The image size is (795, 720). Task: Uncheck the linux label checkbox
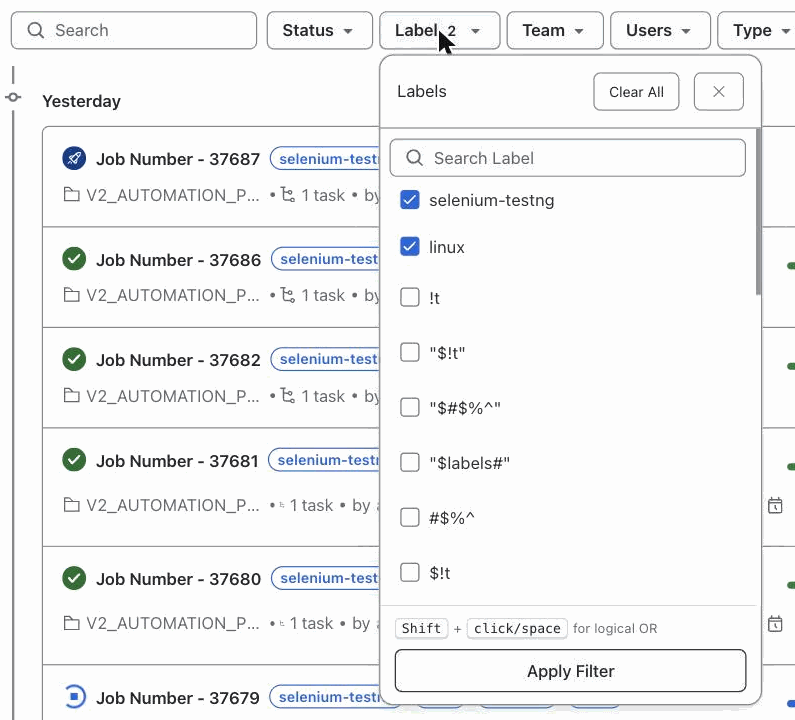coord(410,247)
